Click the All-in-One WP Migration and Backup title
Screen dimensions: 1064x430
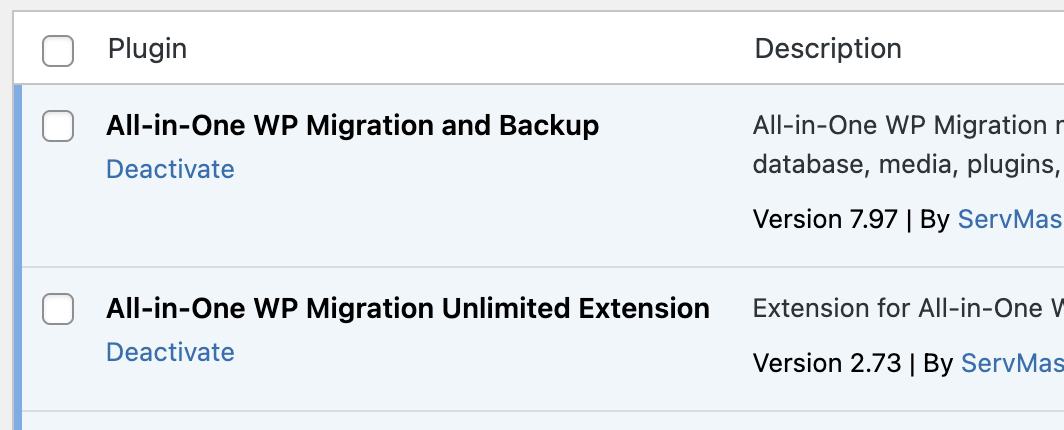pos(352,126)
